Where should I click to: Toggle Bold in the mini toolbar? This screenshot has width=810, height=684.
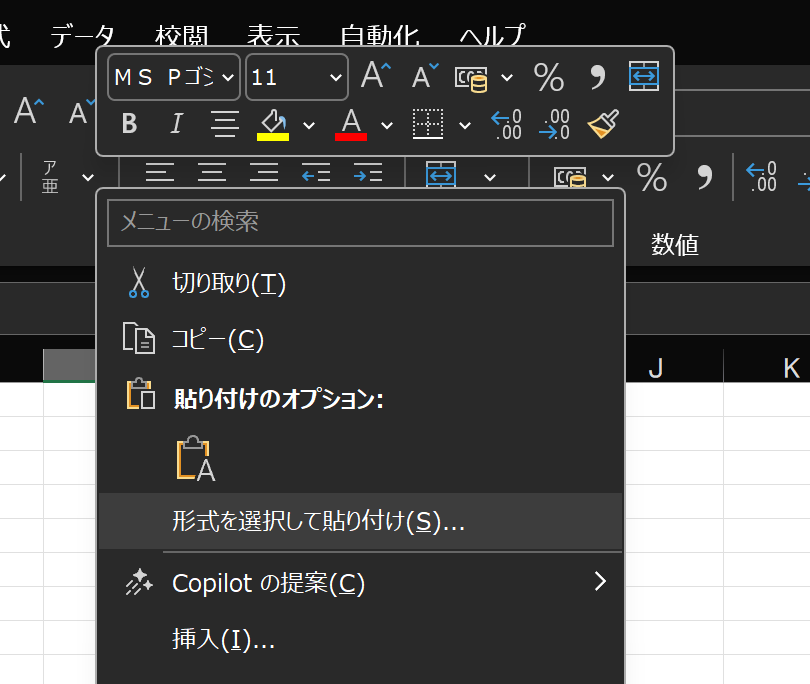pos(128,124)
